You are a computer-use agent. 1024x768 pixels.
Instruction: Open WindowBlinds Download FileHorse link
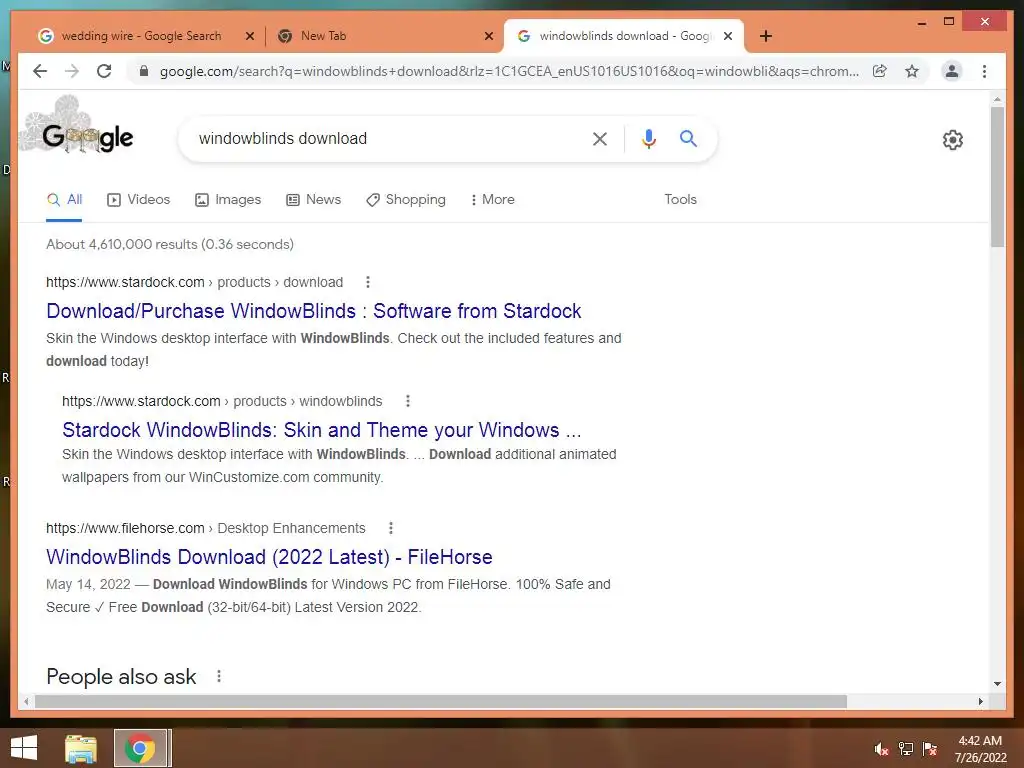269,557
